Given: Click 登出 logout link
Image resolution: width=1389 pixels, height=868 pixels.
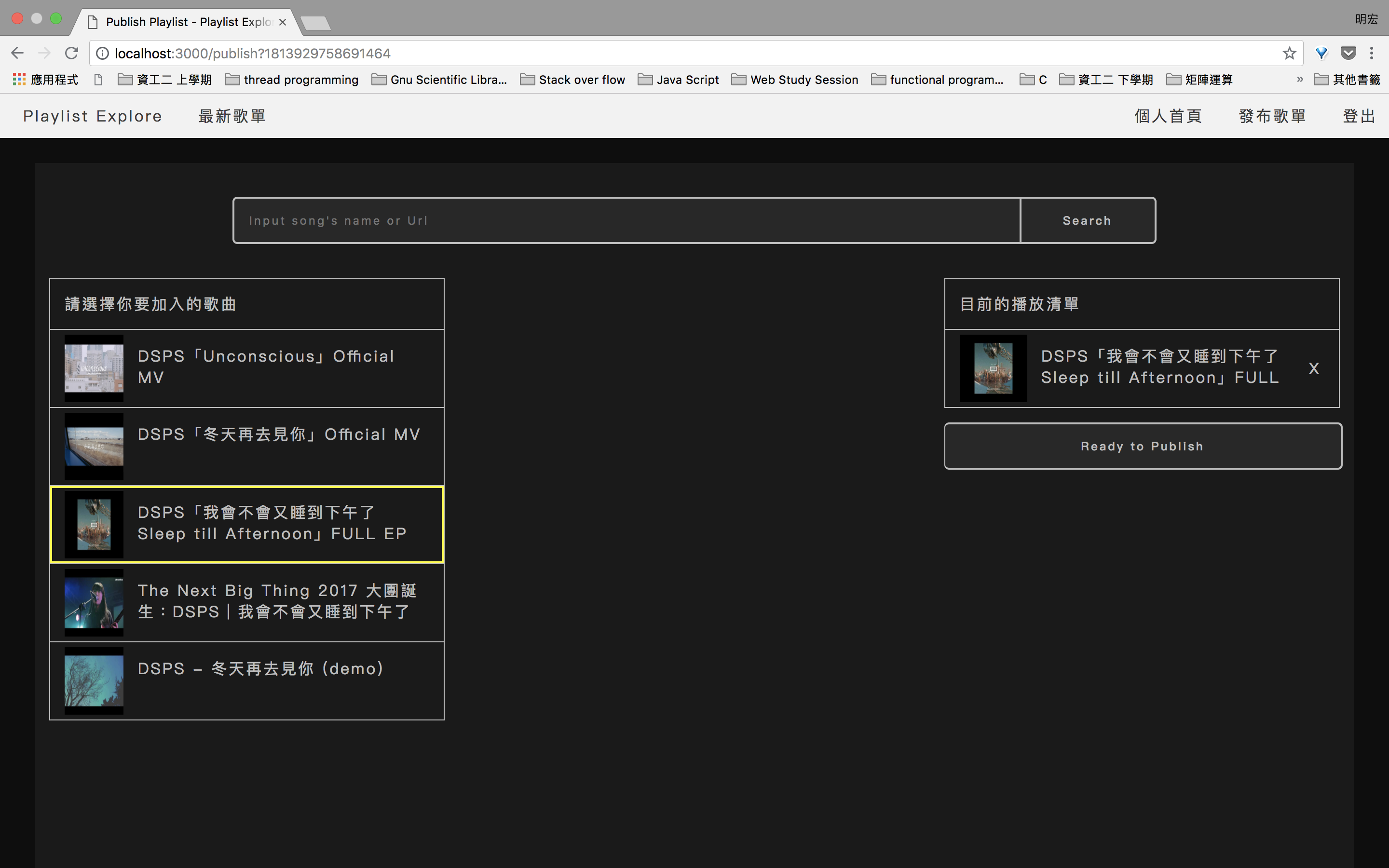Looking at the screenshot, I should click(x=1359, y=116).
